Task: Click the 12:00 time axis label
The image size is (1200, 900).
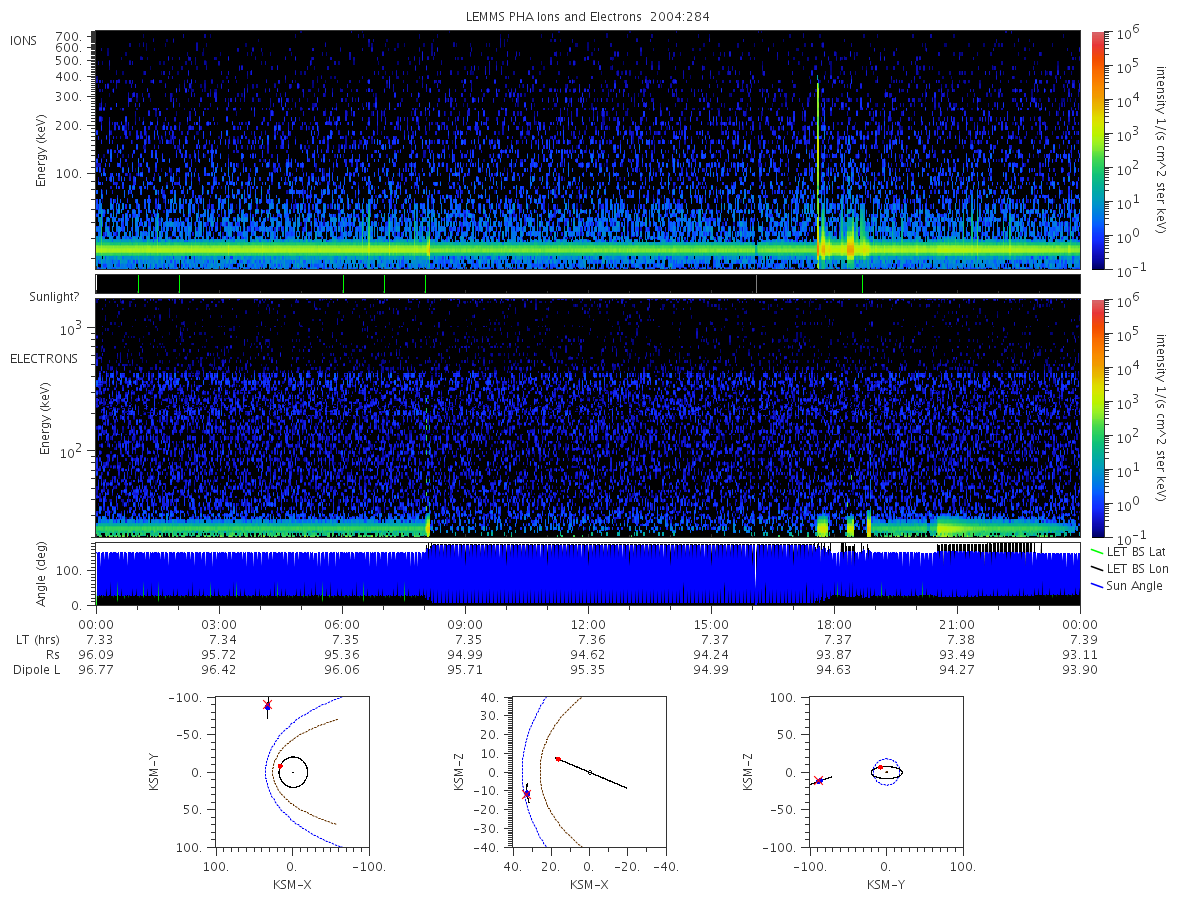Action: pos(588,623)
